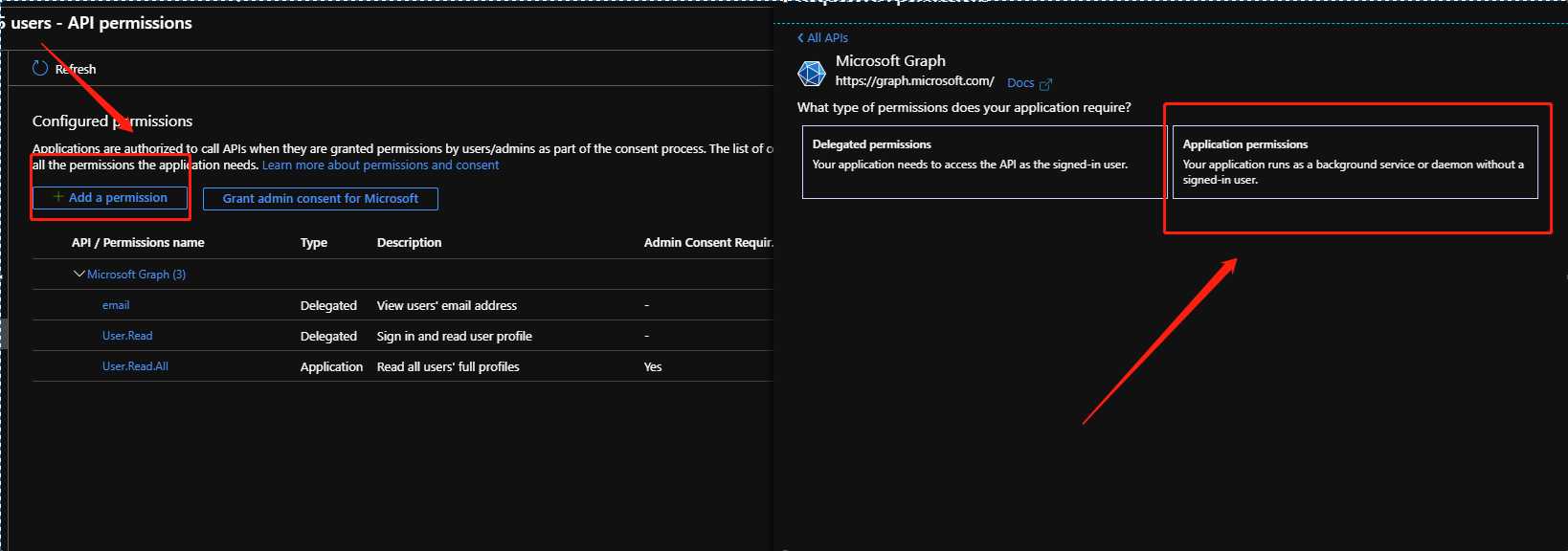The height and width of the screenshot is (551, 1568).
Task: Open the User.Read permission entry
Action: click(x=127, y=336)
